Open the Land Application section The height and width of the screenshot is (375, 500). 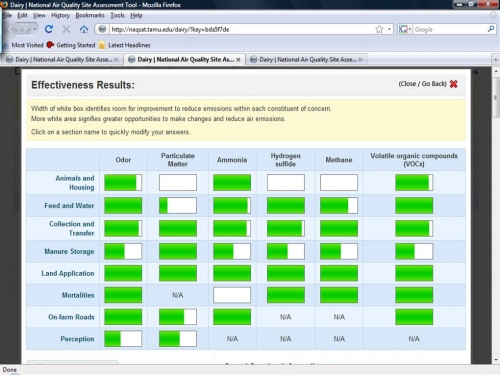click(x=68, y=273)
